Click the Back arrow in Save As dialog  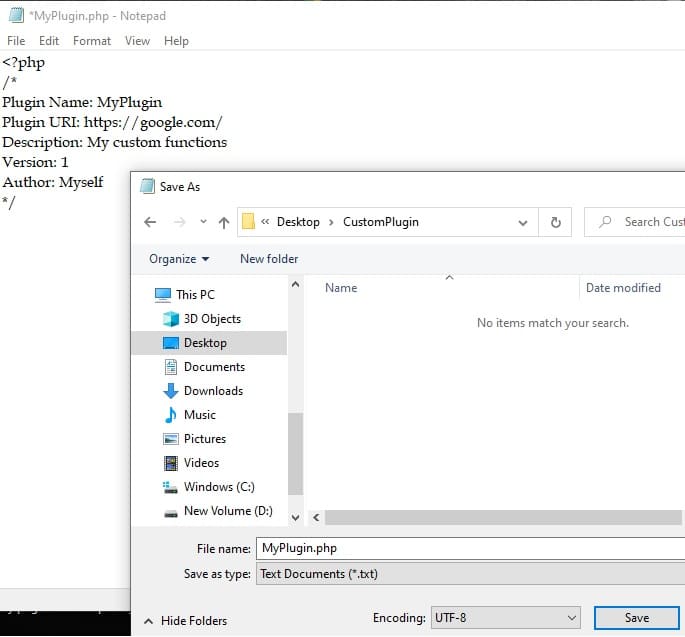click(150, 222)
